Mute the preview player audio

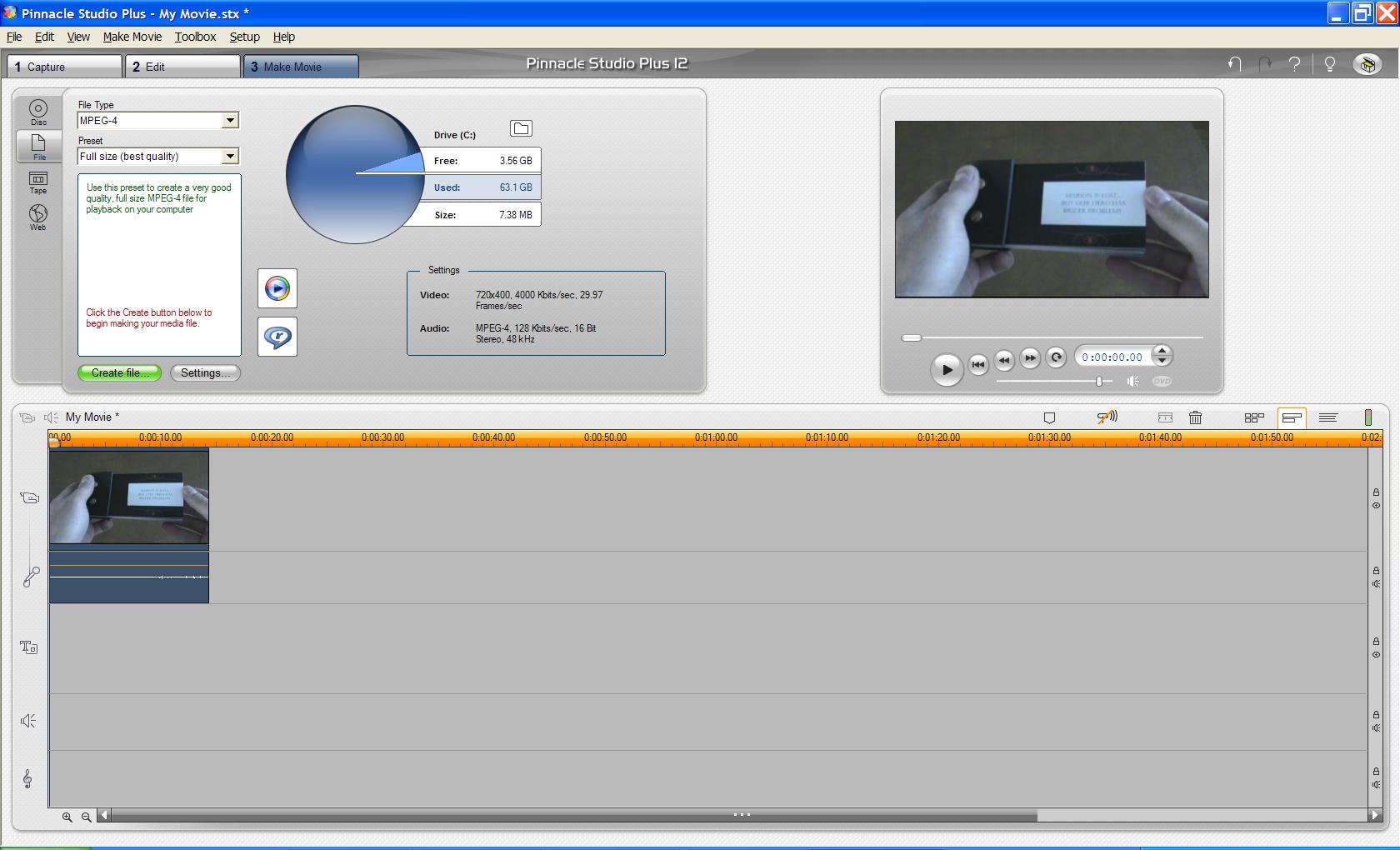(x=1133, y=381)
